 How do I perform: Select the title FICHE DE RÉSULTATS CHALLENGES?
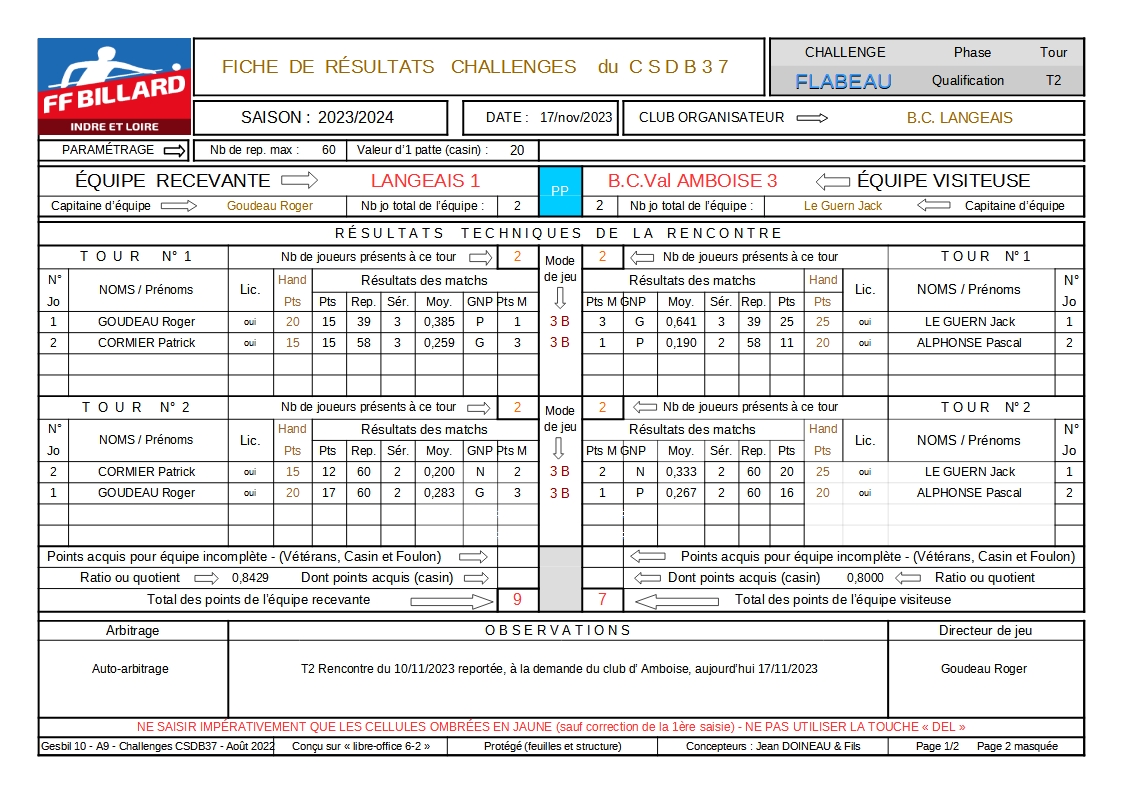tap(399, 67)
